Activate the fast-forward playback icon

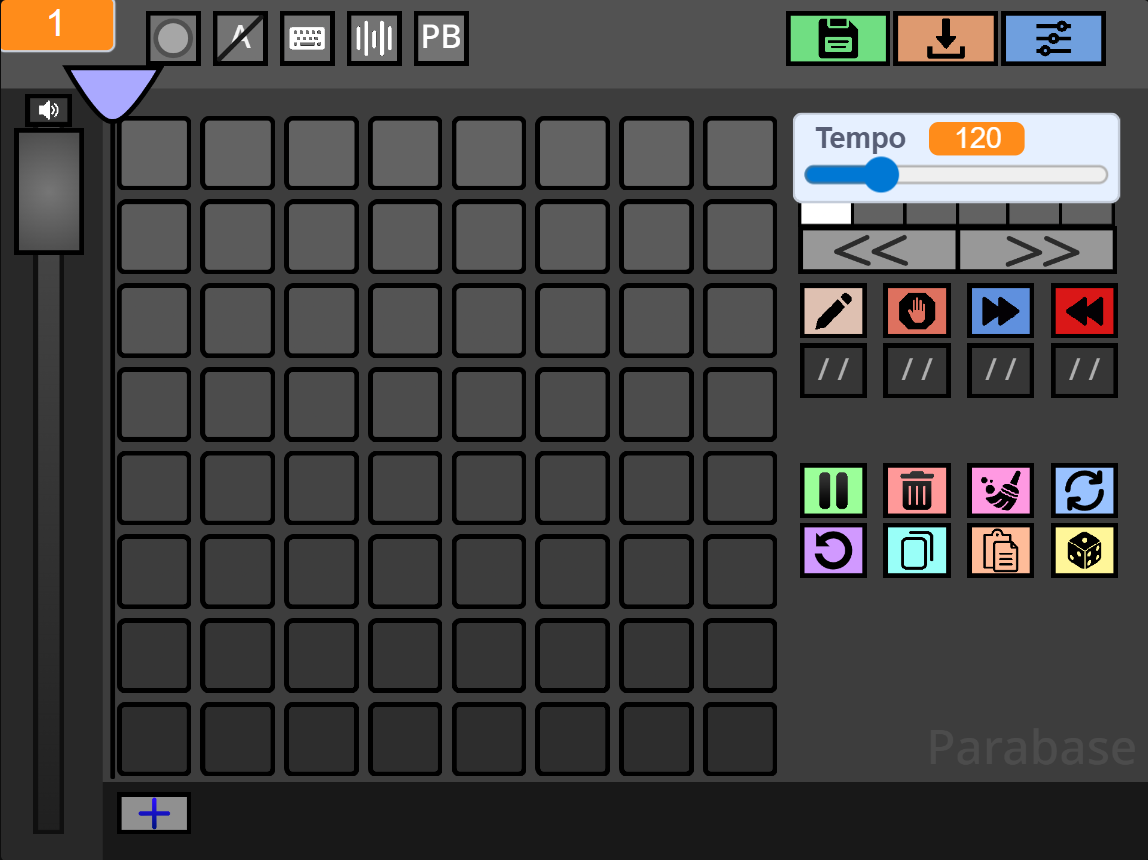pyautogui.click(x=1000, y=310)
